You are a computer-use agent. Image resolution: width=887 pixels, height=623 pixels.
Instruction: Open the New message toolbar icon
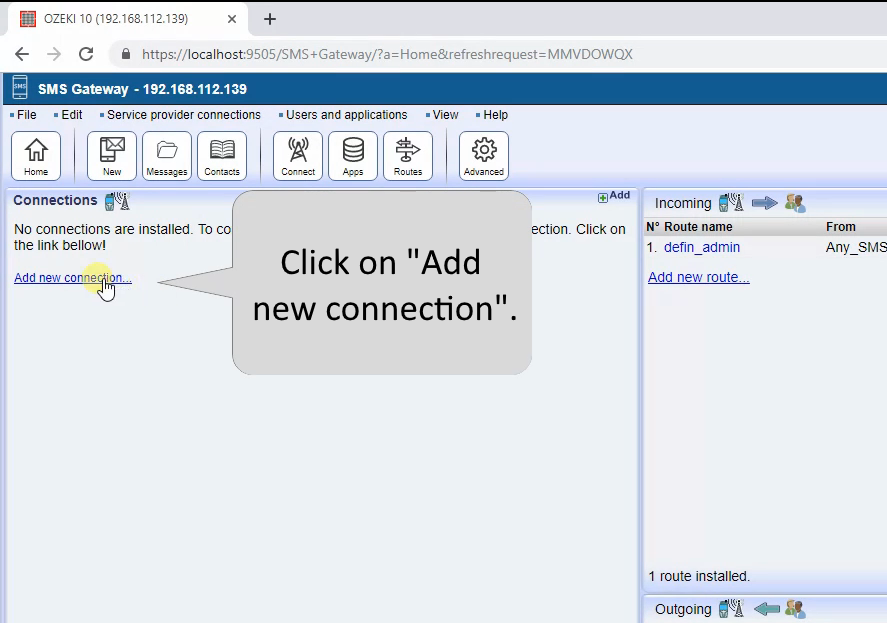pyautogui.click(x=112, y=156)
